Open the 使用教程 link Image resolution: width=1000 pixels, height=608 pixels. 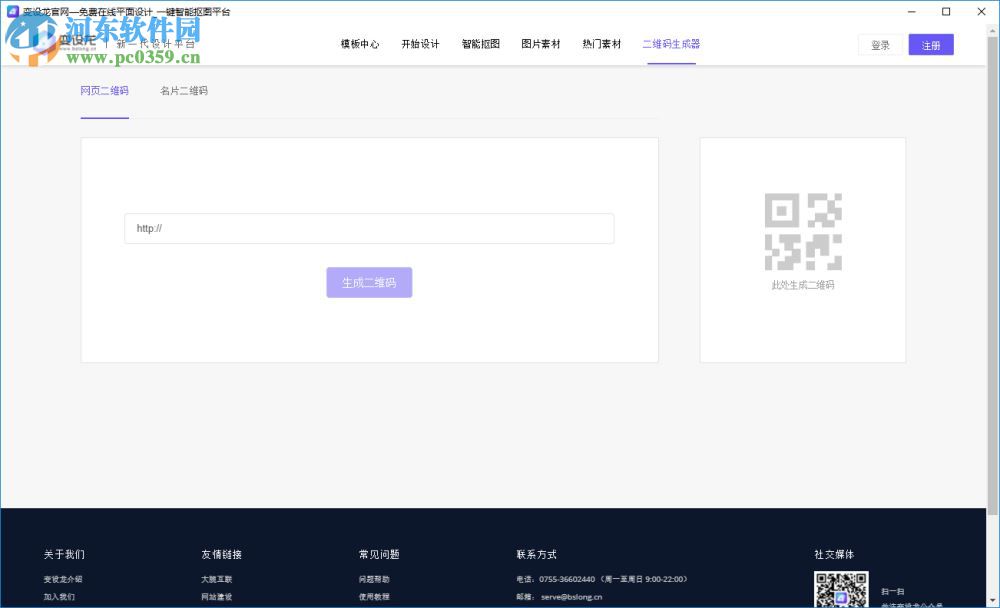tap(374, 597)
